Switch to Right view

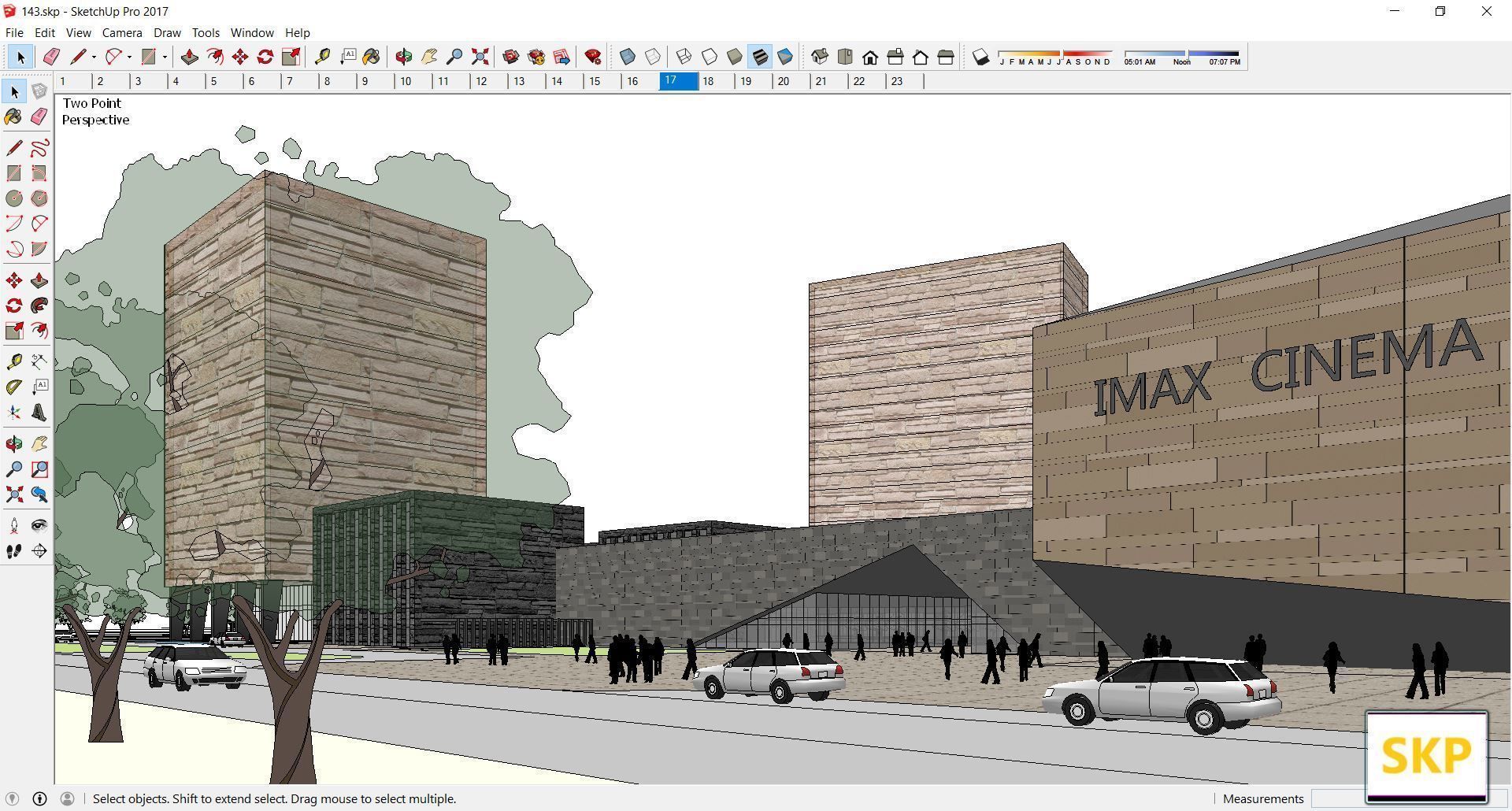[x=895, y=57]
